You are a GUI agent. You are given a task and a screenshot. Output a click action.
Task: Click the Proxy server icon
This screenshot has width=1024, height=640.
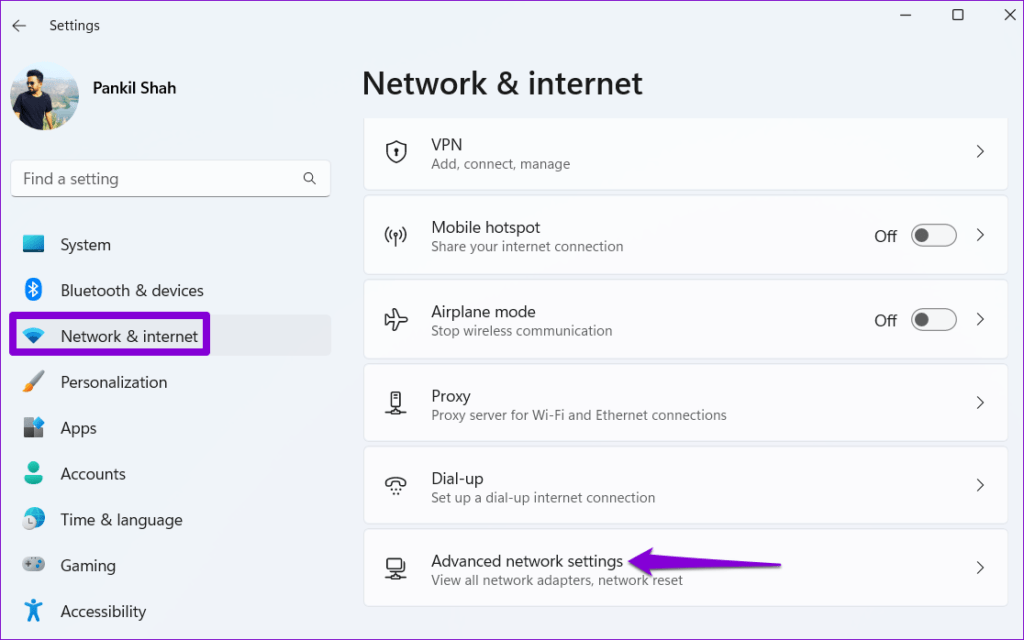(397, 403)
